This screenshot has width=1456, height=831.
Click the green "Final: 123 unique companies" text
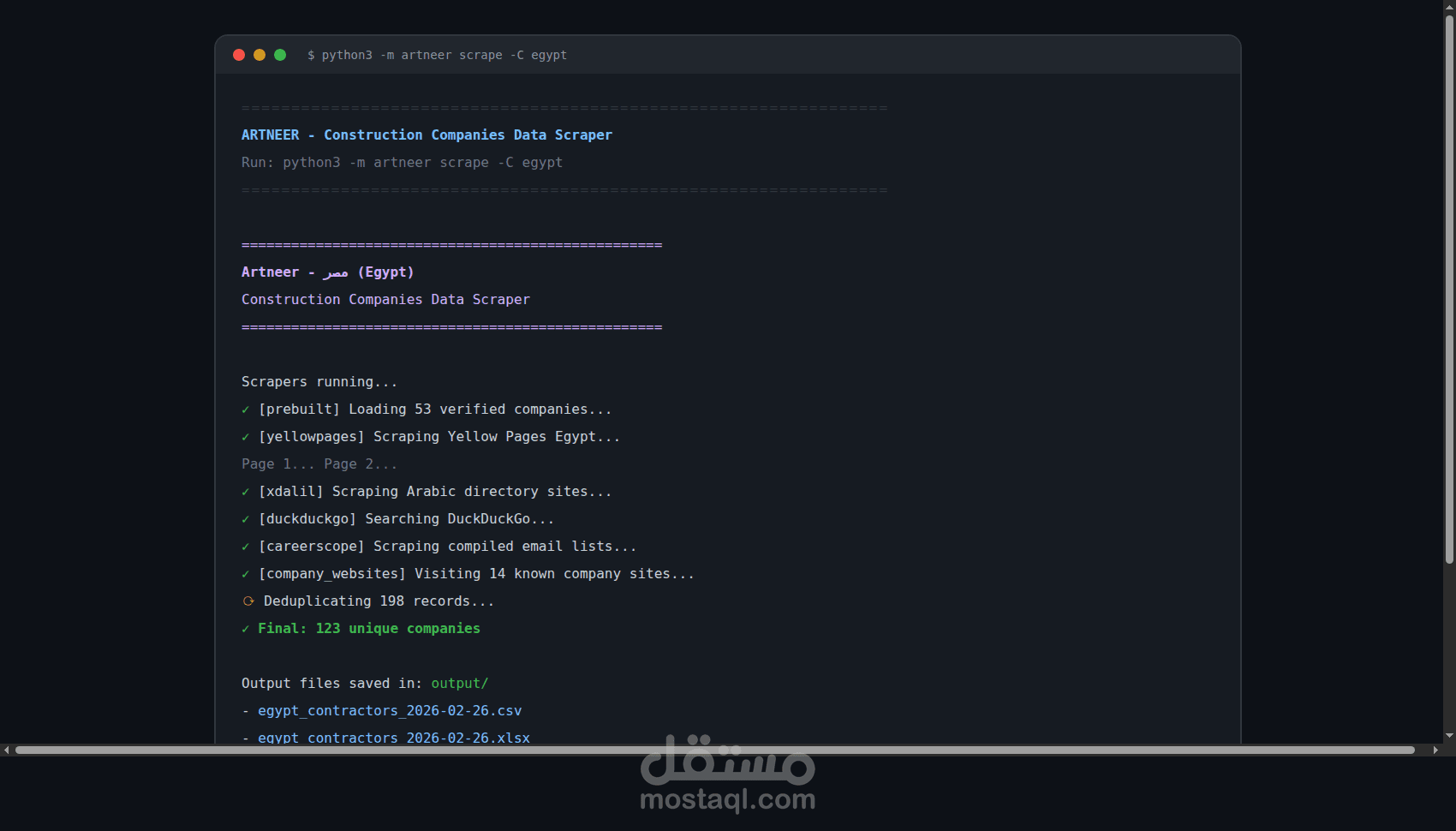click(369, 629)
